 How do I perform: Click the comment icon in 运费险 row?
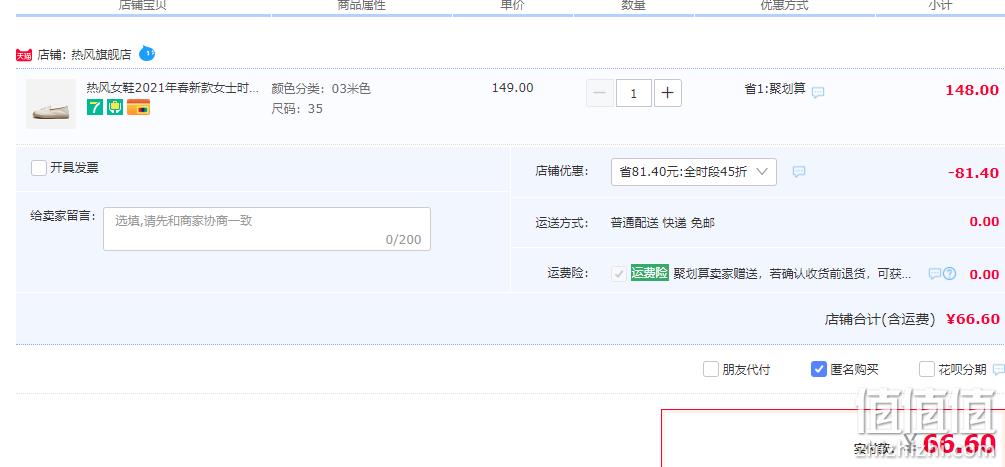click(x=934, y=274)
